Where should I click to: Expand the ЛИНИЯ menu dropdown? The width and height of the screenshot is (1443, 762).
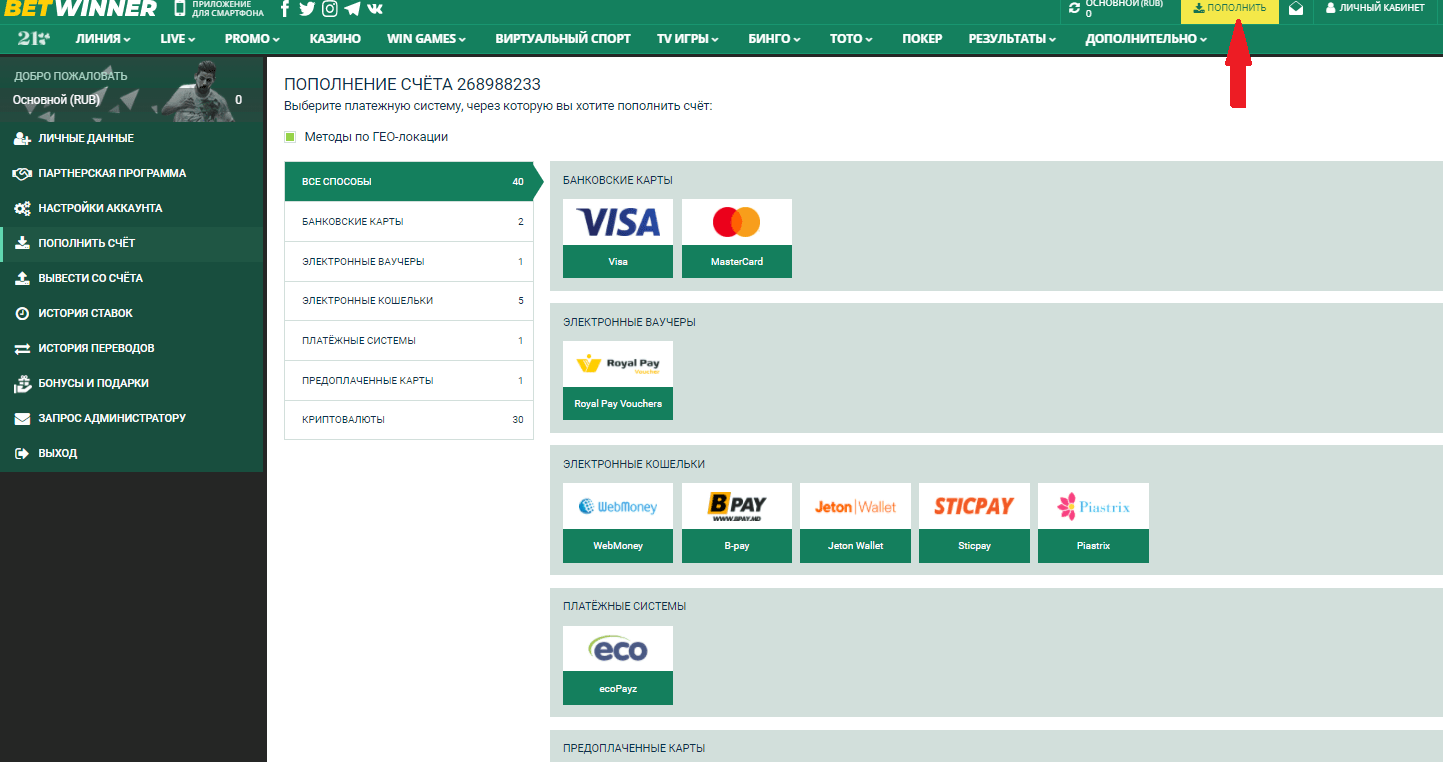tap(104, 39)
